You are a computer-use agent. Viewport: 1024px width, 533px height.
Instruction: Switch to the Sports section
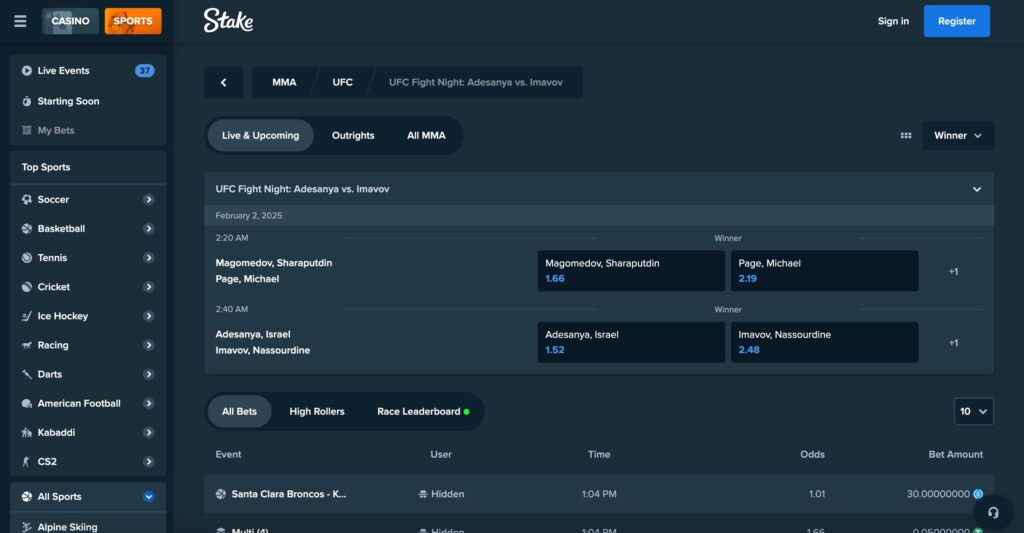tap(132, 21)
